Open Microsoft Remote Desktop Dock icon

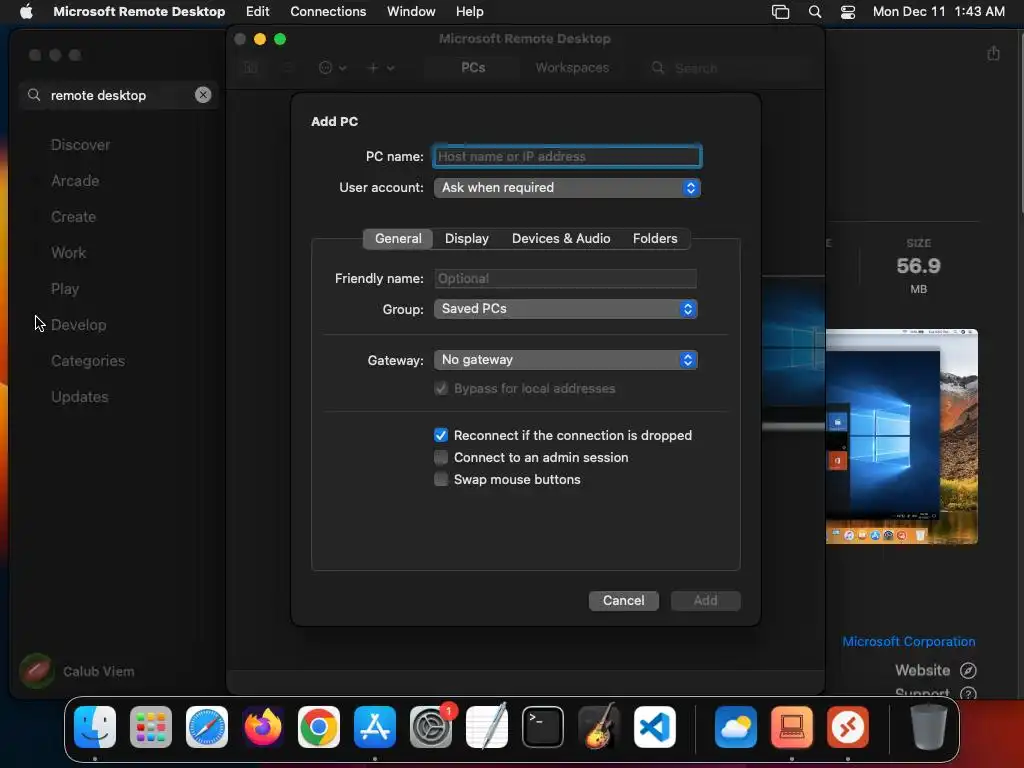coord(848,727)
